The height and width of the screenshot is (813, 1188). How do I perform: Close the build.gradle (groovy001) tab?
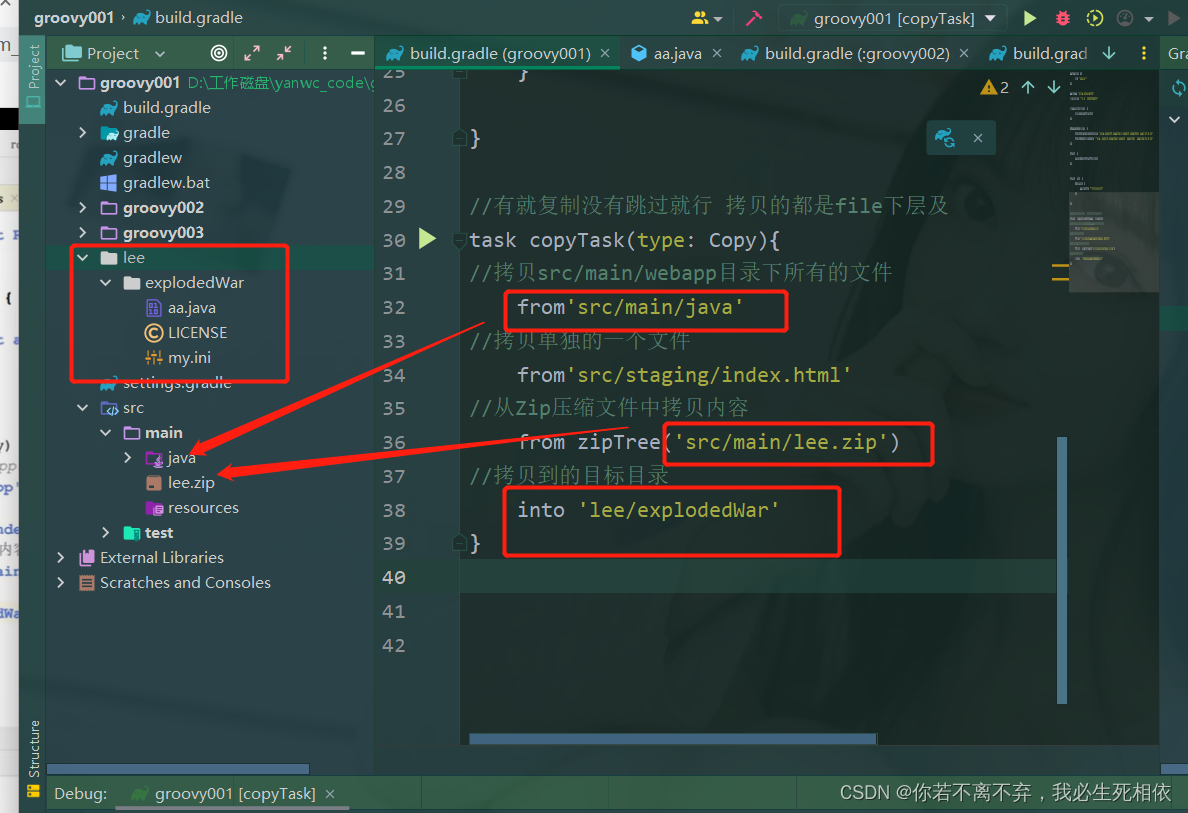point(605,54)
